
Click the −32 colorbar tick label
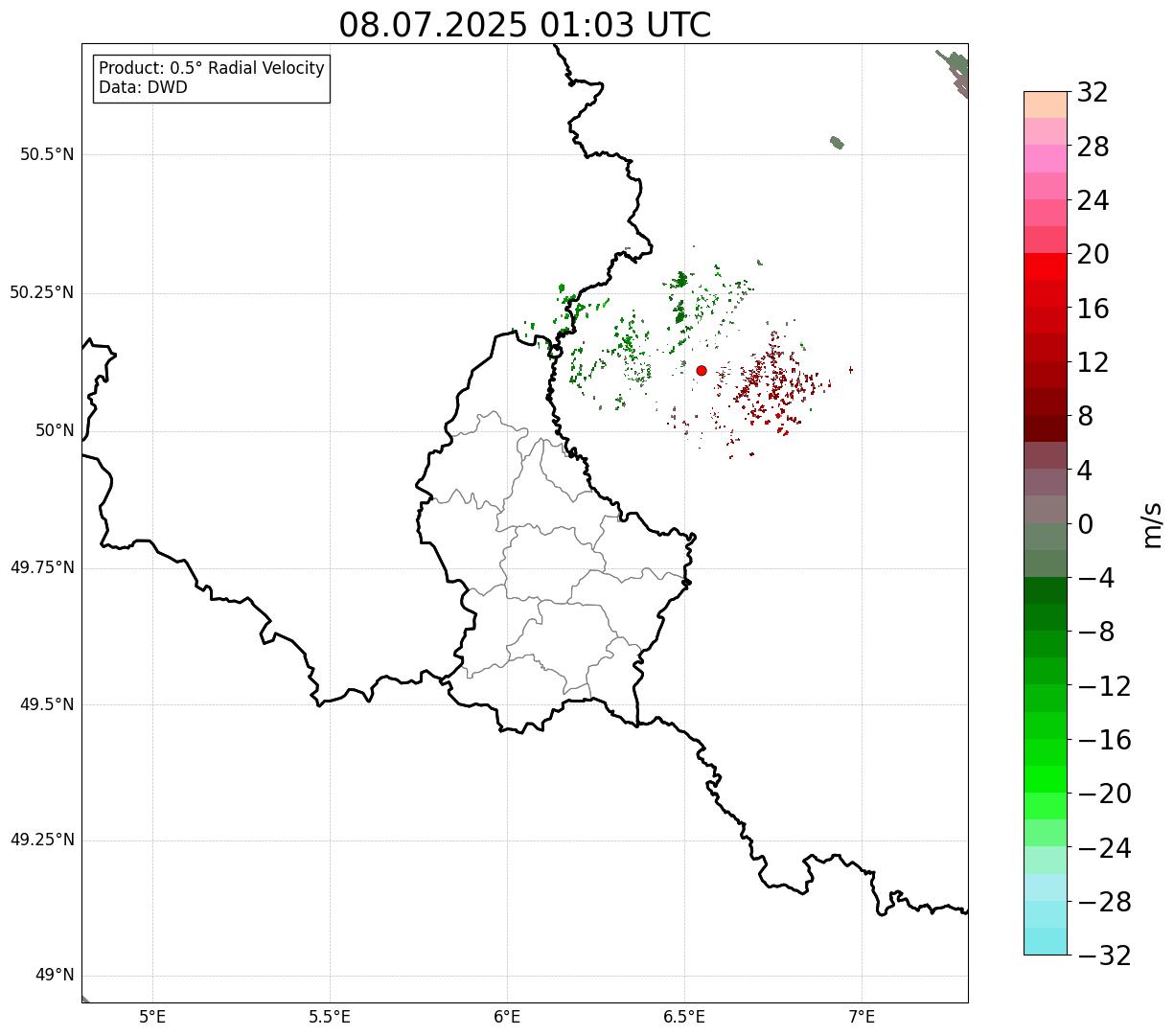[1104, 955]
